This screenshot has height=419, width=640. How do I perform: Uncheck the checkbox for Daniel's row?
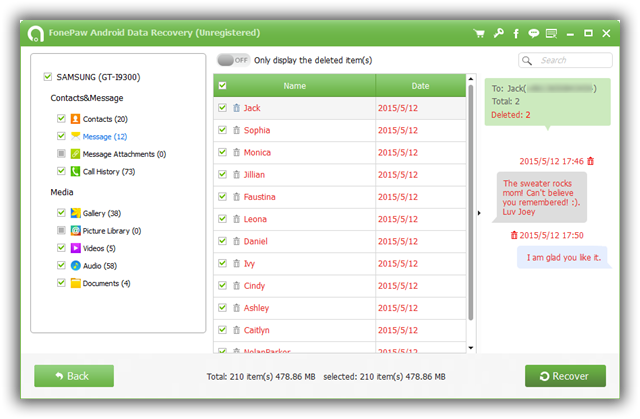(x=222, y=241)
